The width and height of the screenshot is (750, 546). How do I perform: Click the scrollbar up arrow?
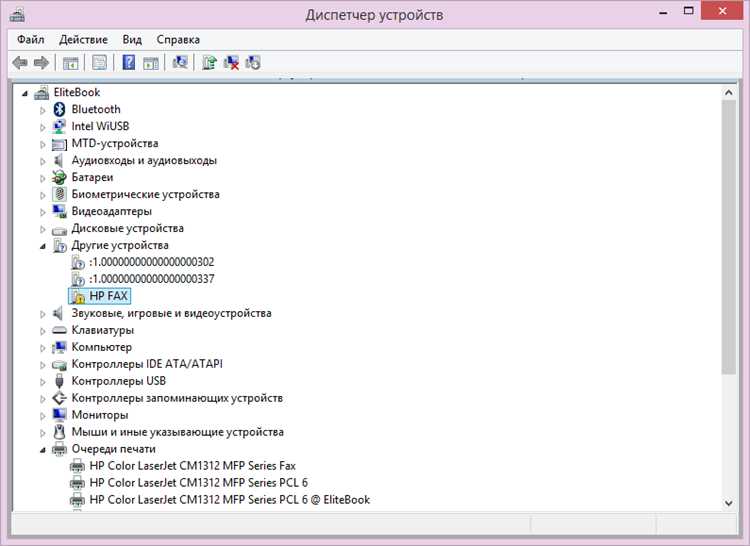pos(728,92)
